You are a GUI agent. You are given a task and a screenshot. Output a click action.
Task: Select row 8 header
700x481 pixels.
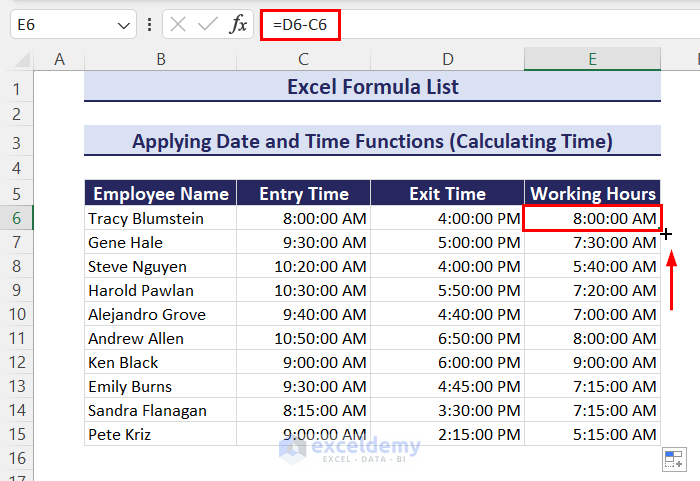17,266
